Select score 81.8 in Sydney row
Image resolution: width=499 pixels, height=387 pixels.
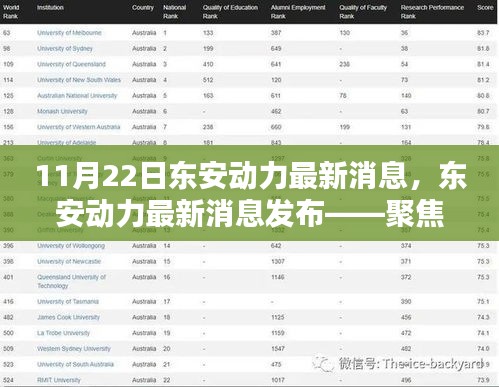point(483,49)
